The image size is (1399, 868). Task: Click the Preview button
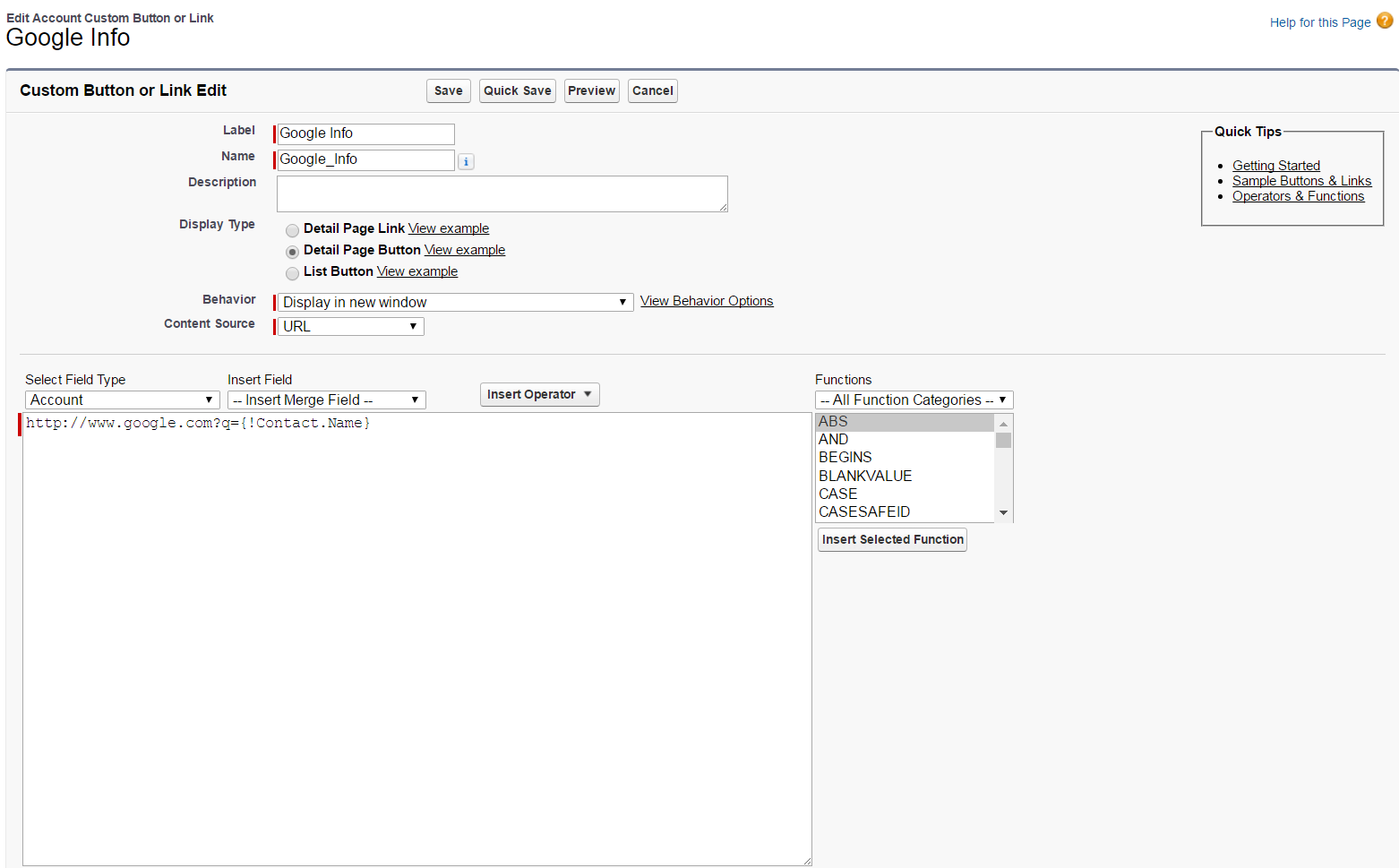(x=592, y=90)
